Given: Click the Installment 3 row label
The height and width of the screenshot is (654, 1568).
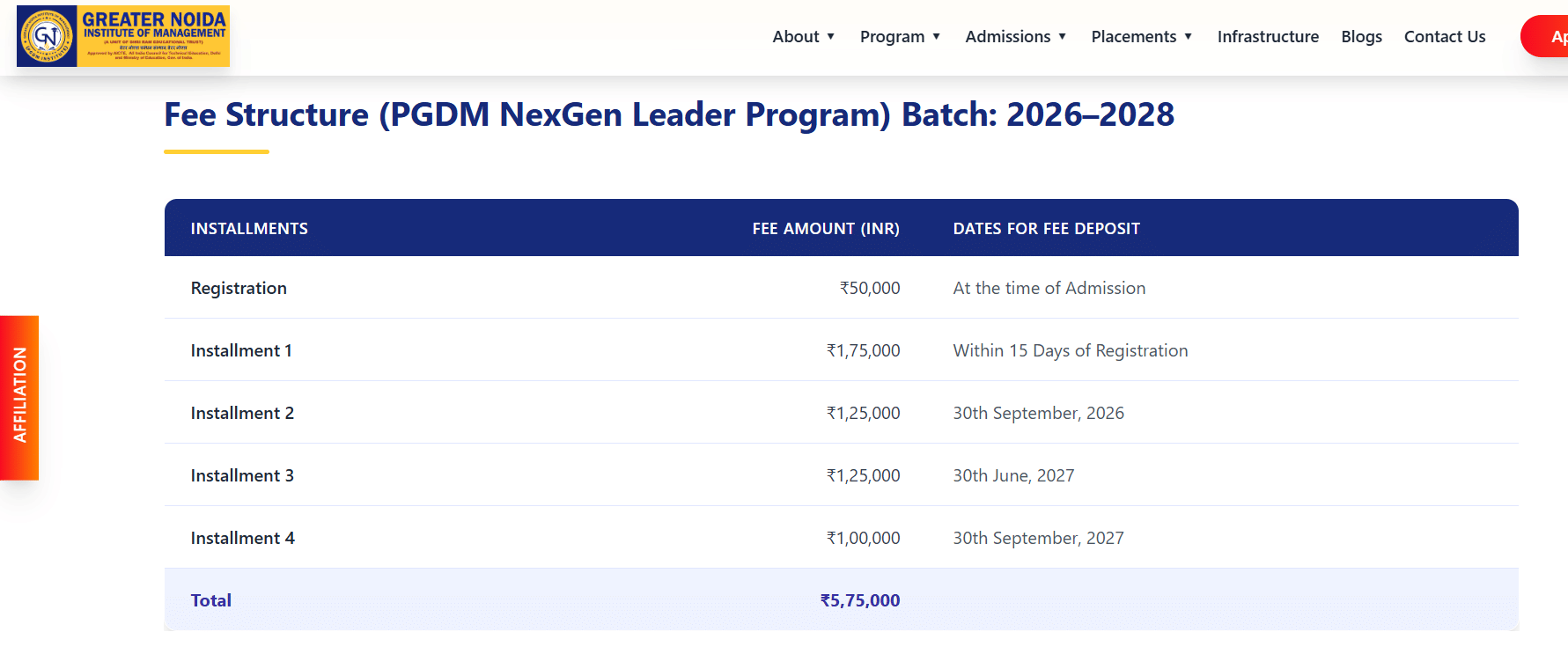Looking at the screenshot, I should coord(242,476).
